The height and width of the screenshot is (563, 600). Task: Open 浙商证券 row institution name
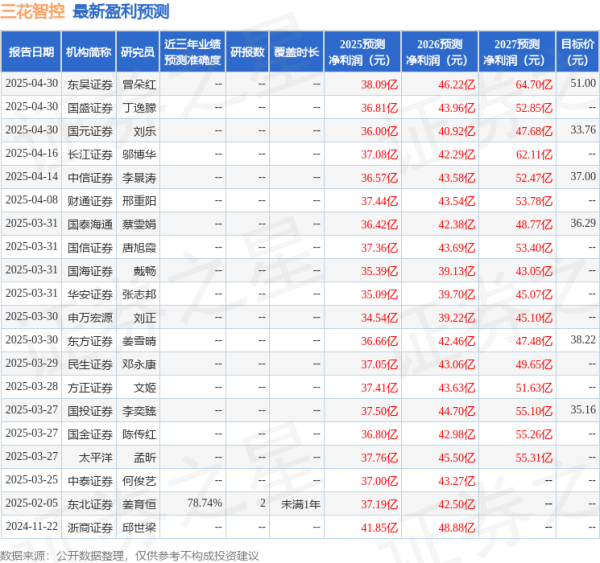89,526
